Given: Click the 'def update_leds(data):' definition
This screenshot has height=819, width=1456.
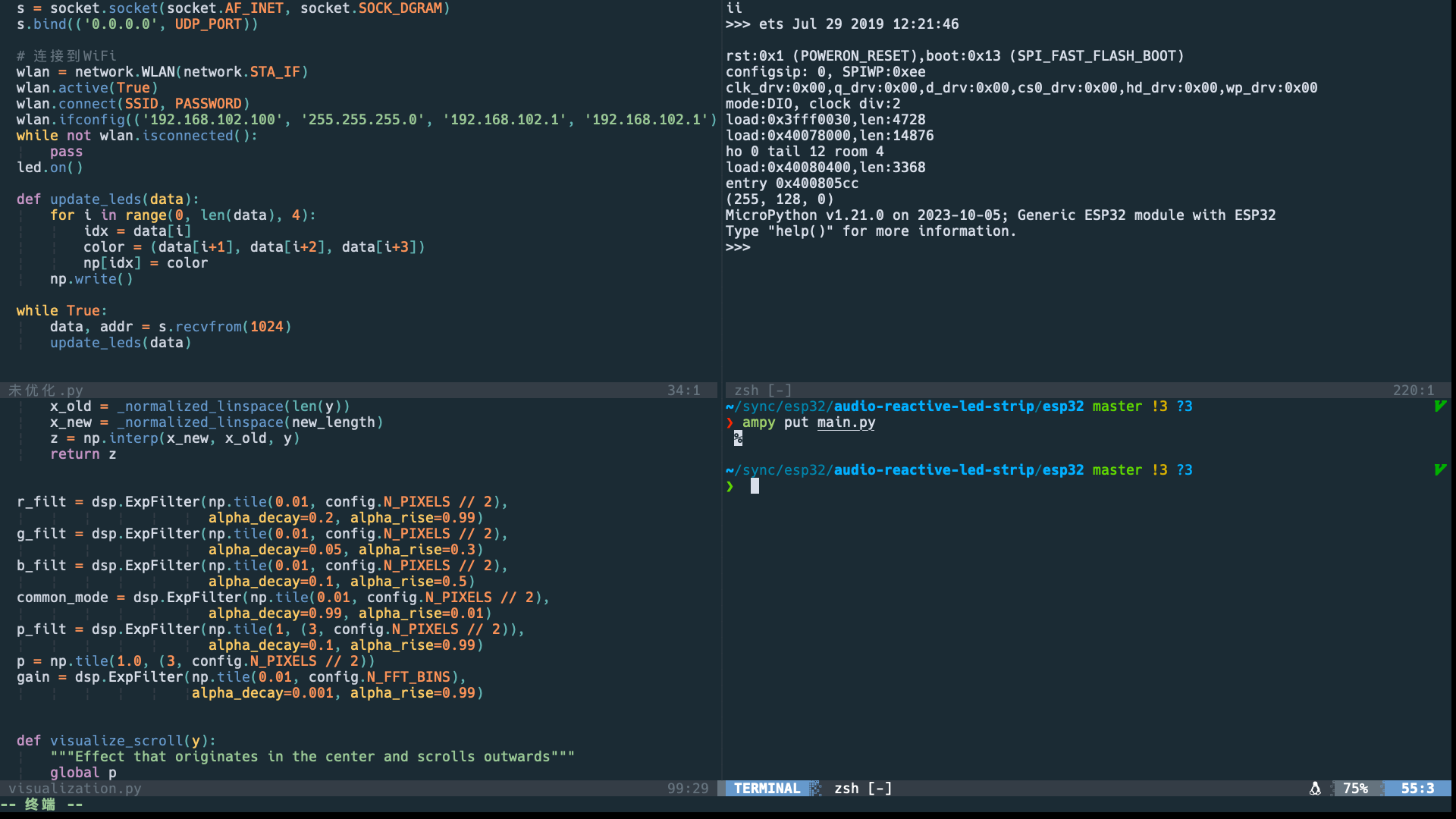Looking at the screenshot, I should click(108, 199).
